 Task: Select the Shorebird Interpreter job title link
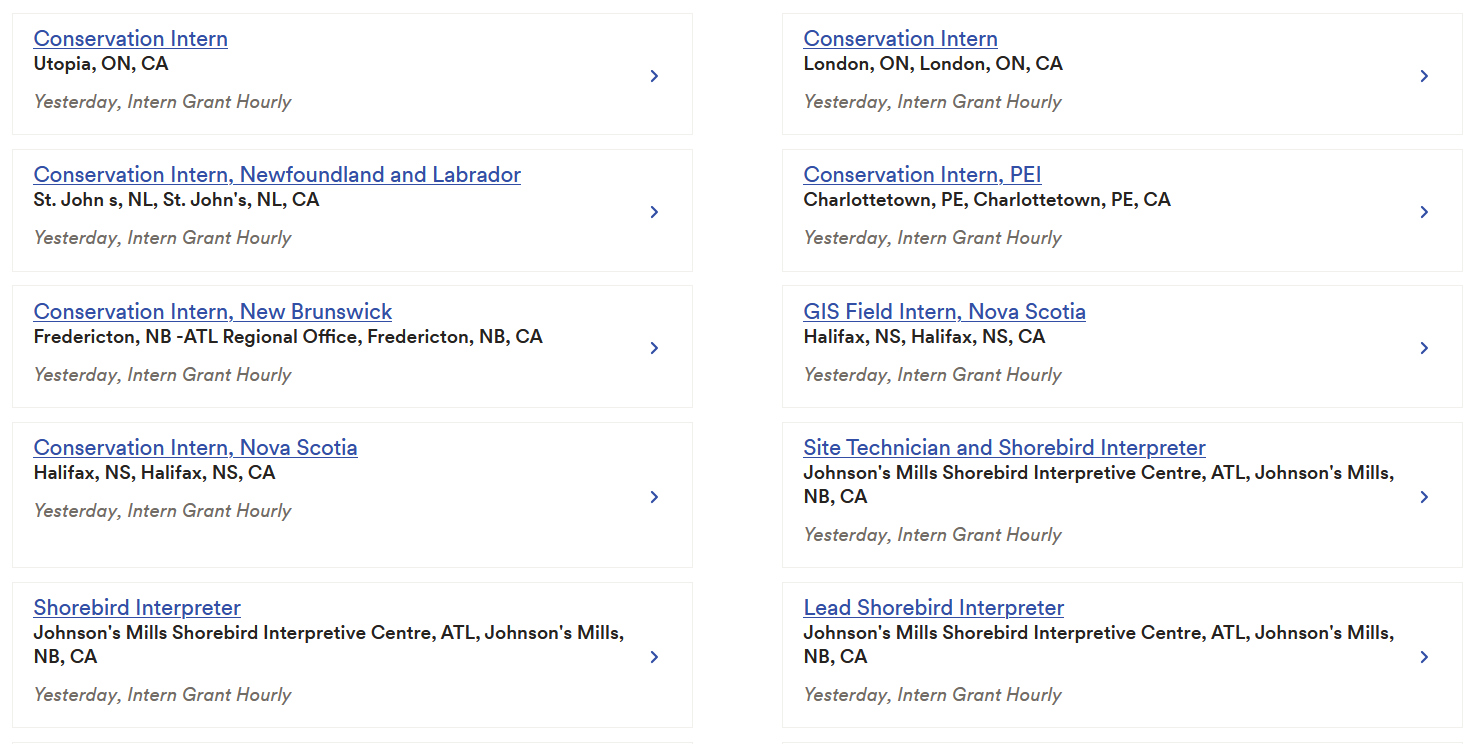point(137,608)
